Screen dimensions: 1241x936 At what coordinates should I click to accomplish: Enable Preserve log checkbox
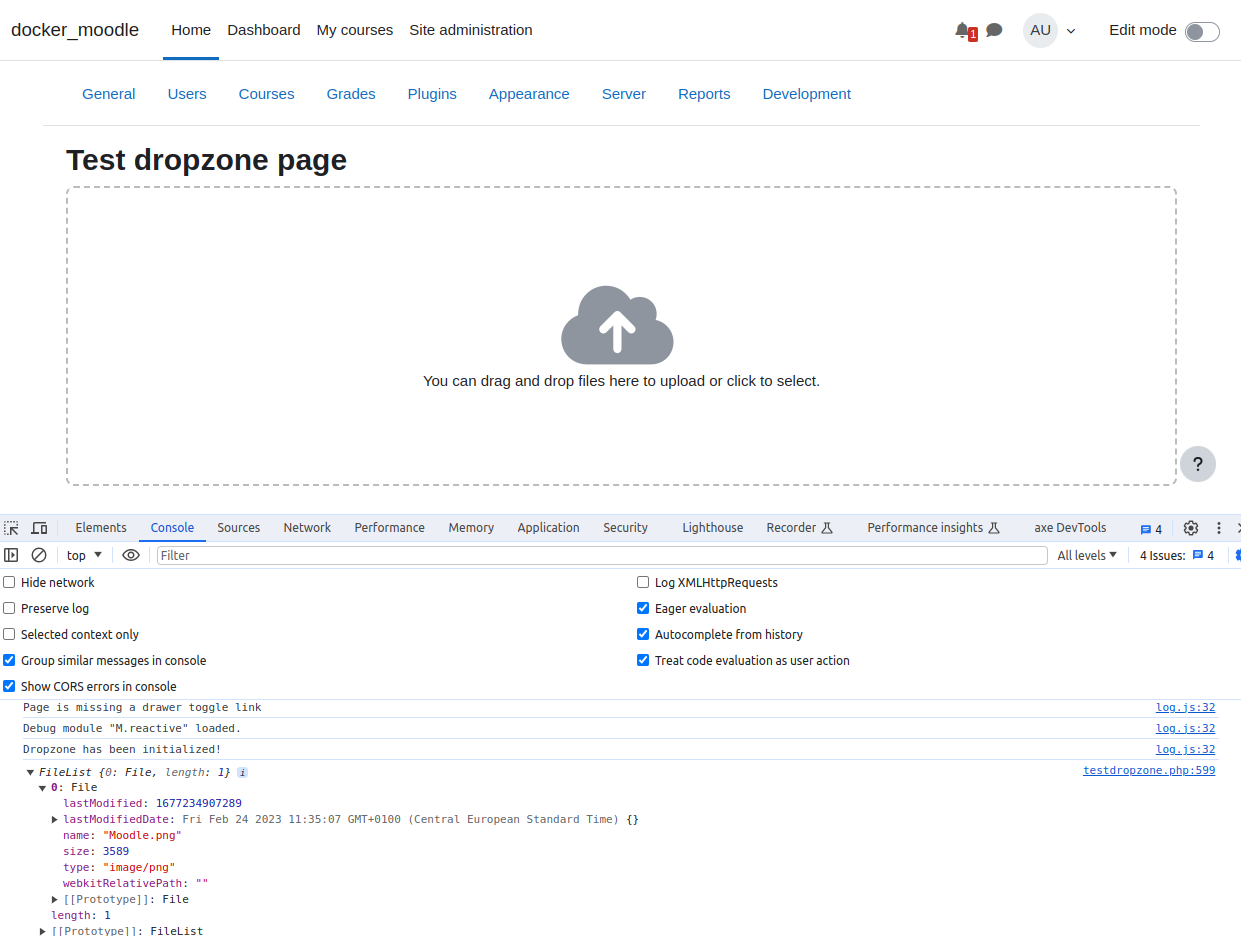coord(9,608)
